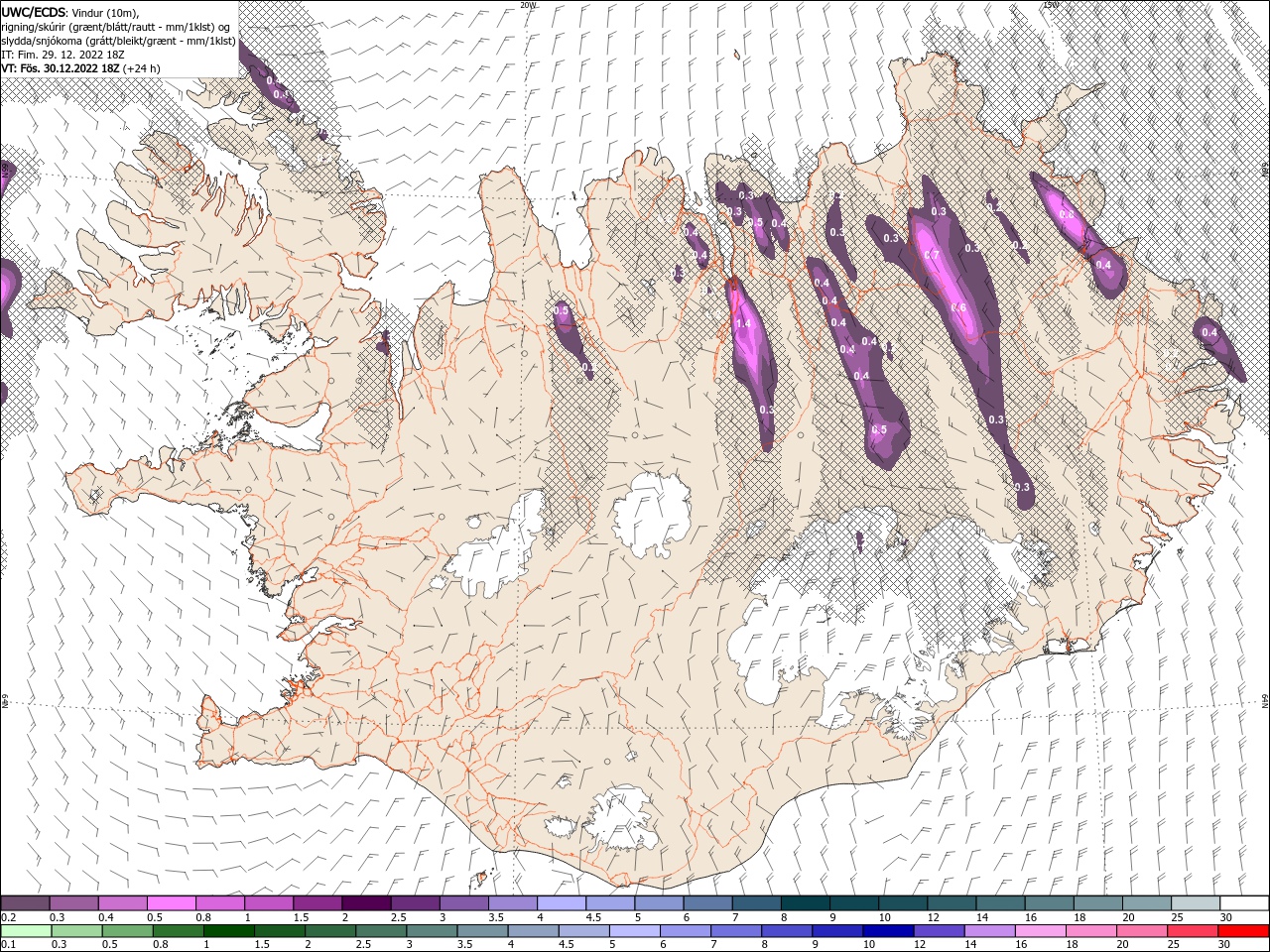Viewport: 1270px width, 952px height.
Task: Pick upper legend swatch starting at 1
Action: click(269, 903)
